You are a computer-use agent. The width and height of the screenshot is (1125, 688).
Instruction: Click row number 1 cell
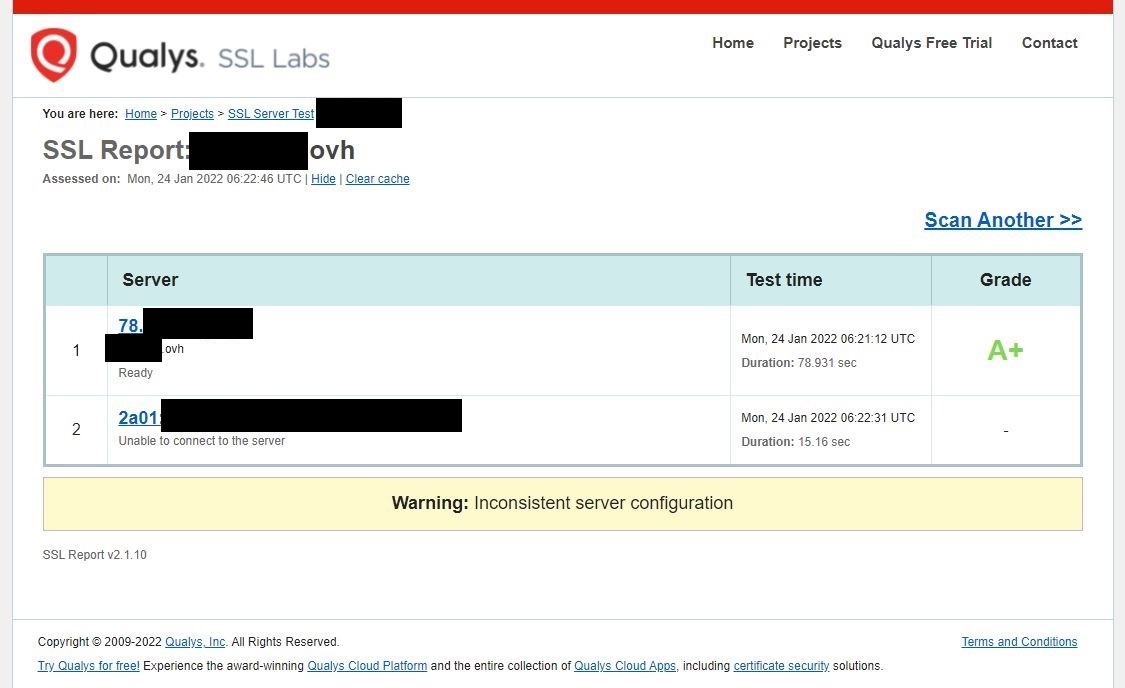76,350
